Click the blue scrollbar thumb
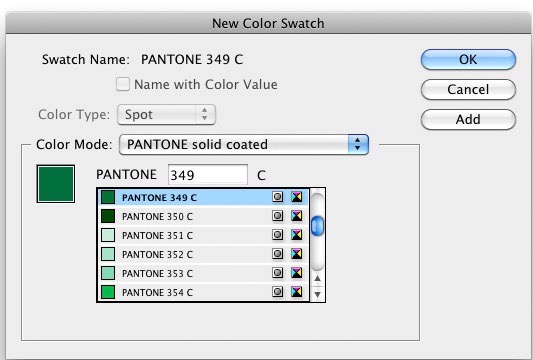Screen dimensions: 533x360 click(317, 226)
